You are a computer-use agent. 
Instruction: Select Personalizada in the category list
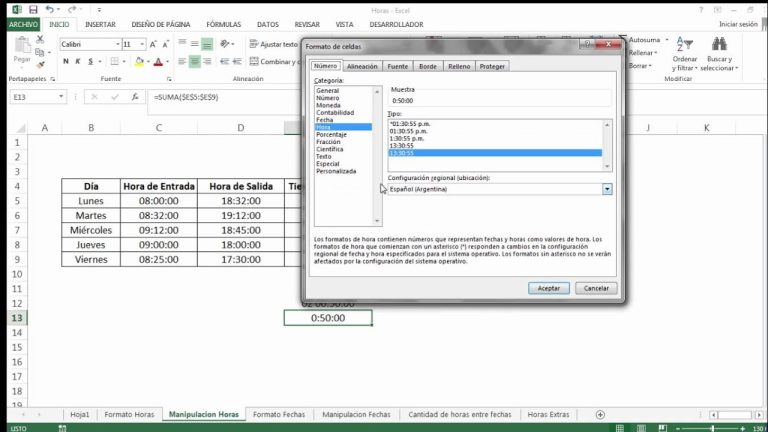336,171
